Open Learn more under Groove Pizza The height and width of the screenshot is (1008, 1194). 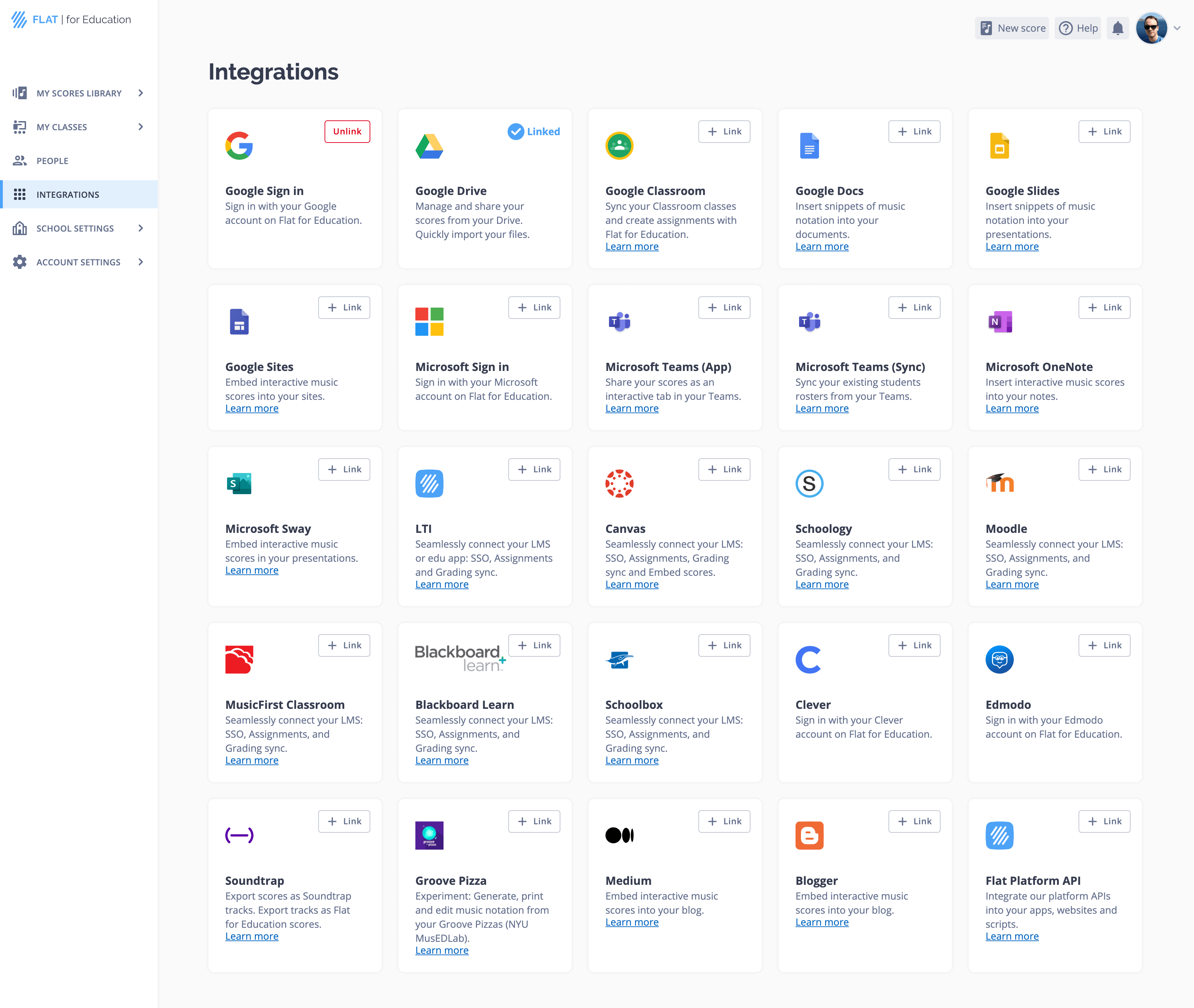442,950
